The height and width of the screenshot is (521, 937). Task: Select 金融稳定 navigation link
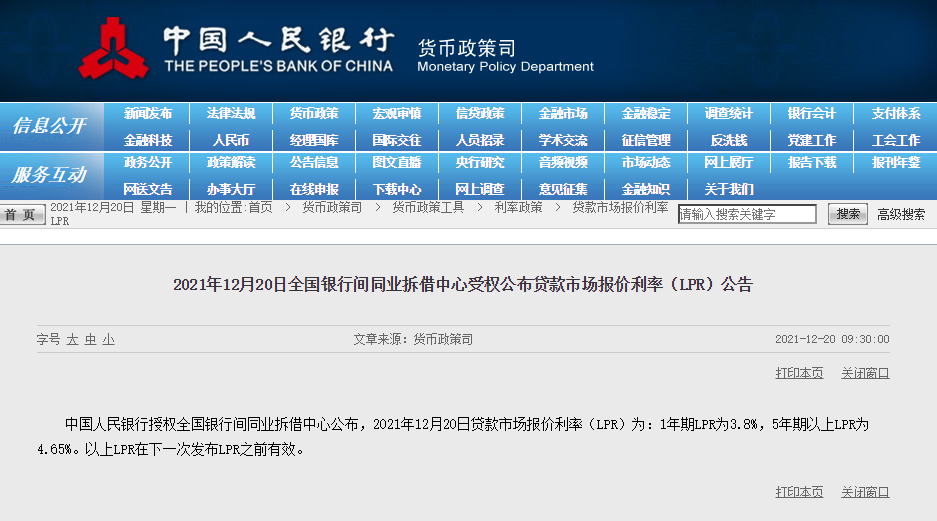tap(646, 113)
